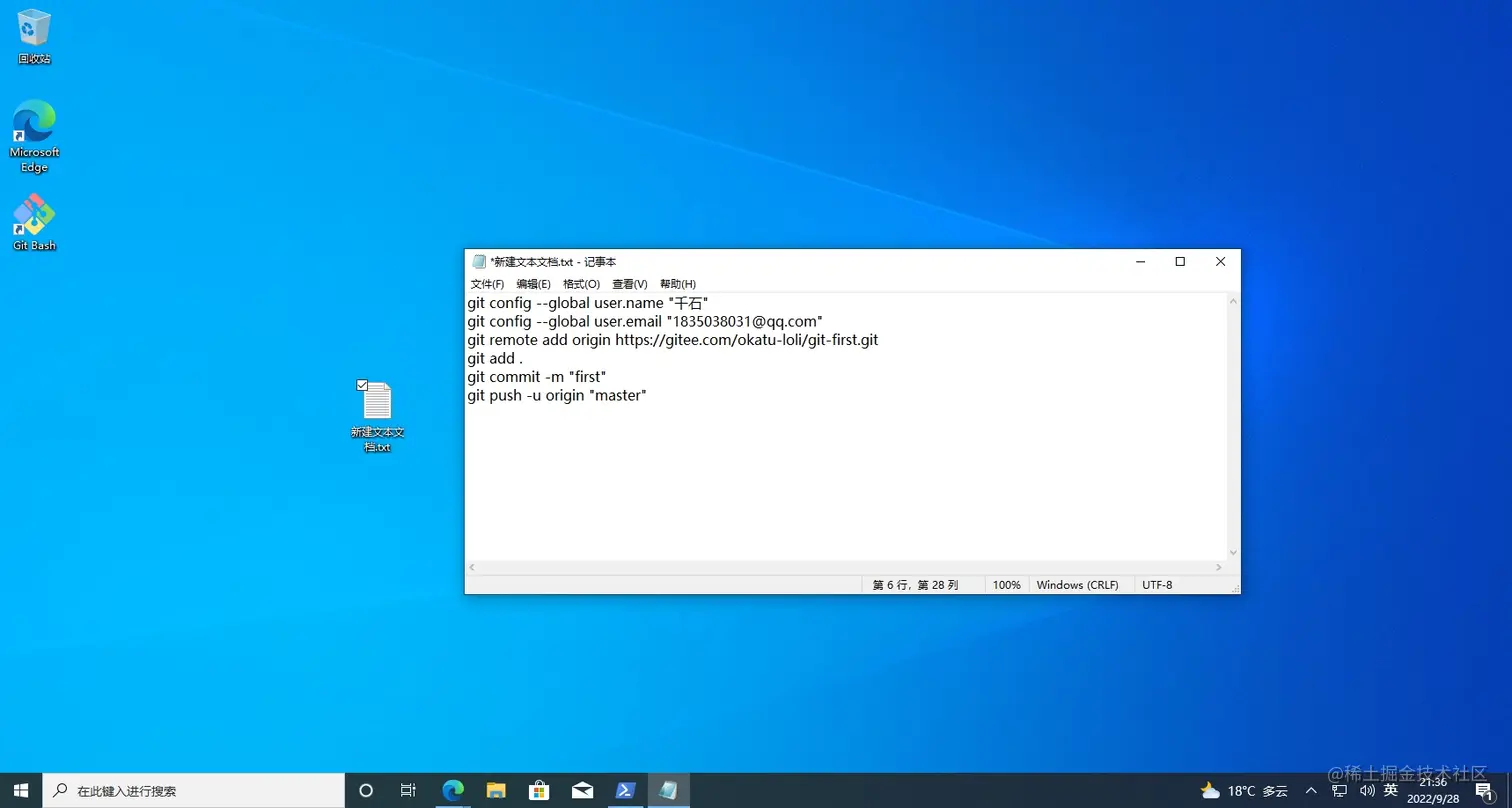The image size is (1512, 808).
Task: Click the 'git commit -m "first"' line
Action: click(x=537, y=377)
